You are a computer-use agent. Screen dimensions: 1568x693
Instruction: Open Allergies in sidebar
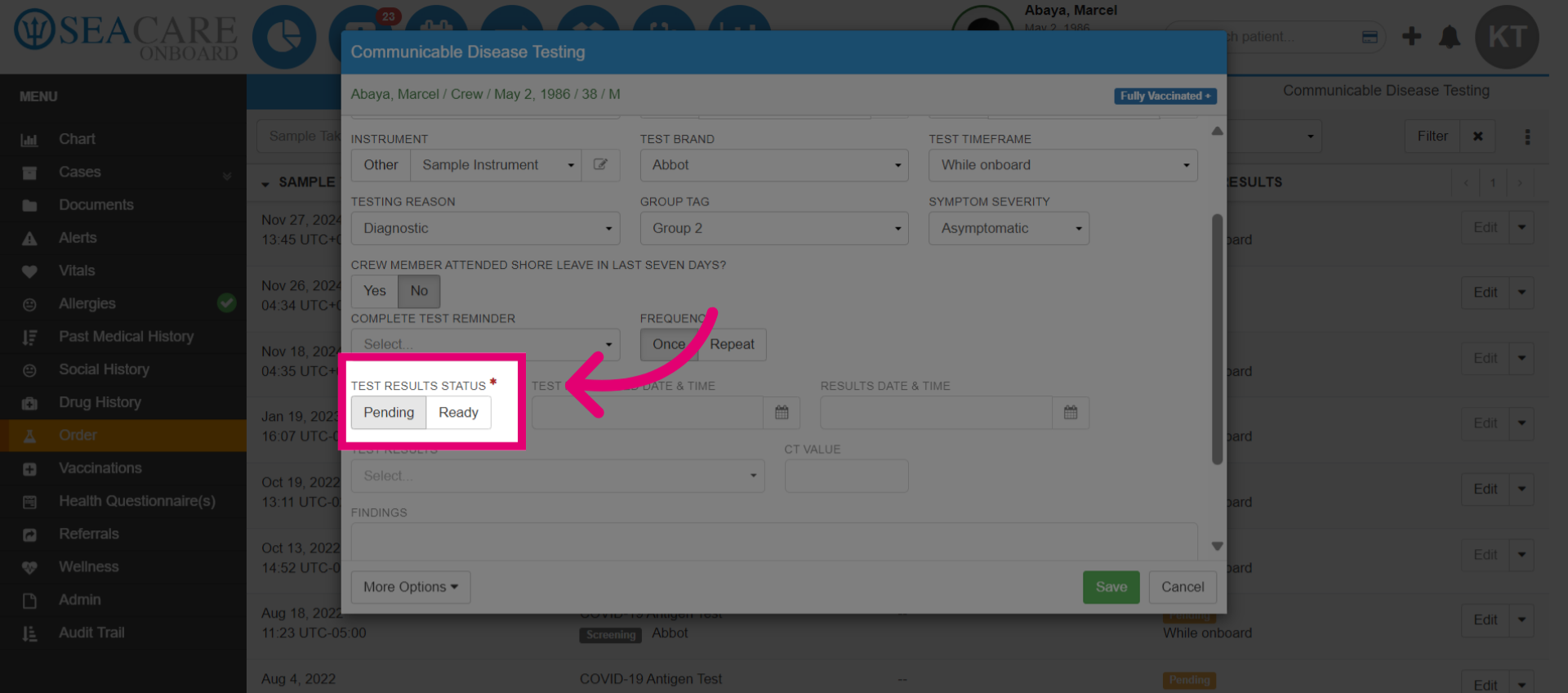coord(87,303)
